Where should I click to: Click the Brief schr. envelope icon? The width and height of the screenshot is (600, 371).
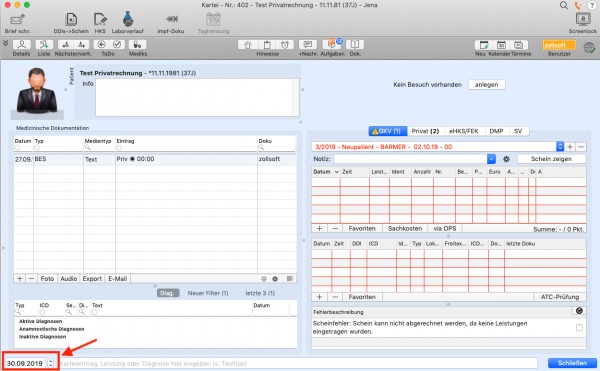tap(18, 19)
